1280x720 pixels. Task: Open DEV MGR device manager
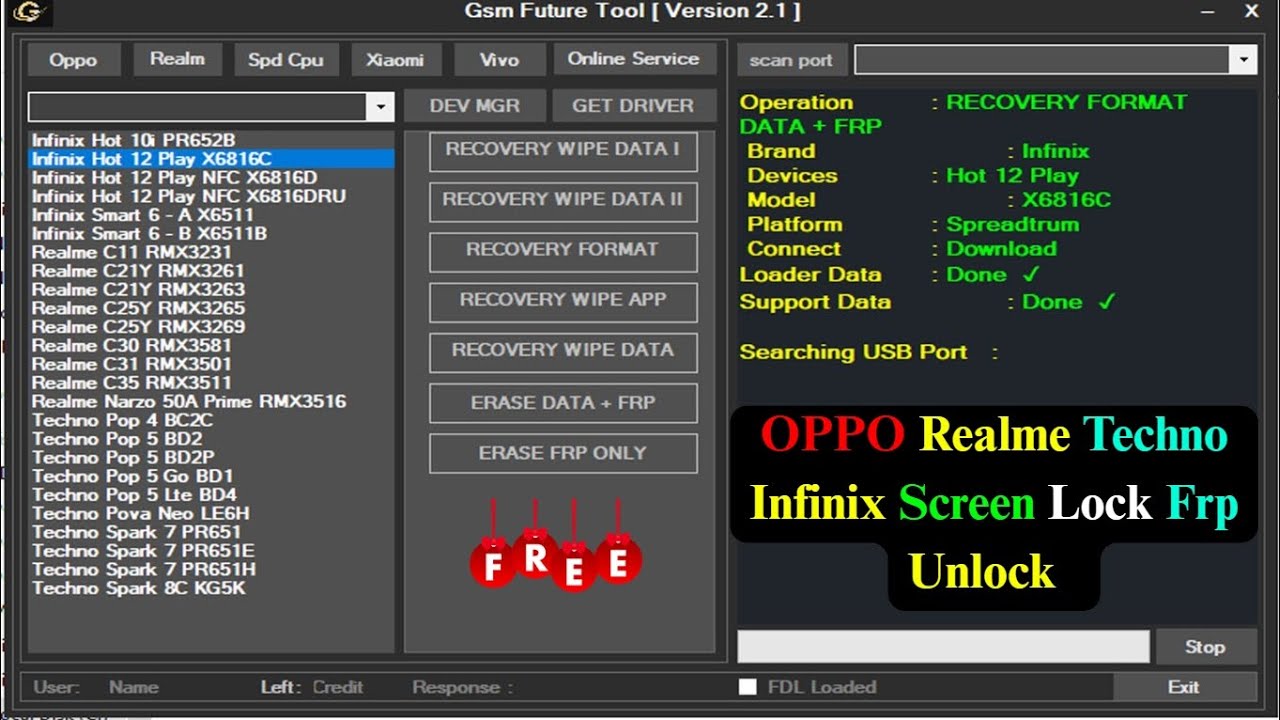tap(475, 106)
